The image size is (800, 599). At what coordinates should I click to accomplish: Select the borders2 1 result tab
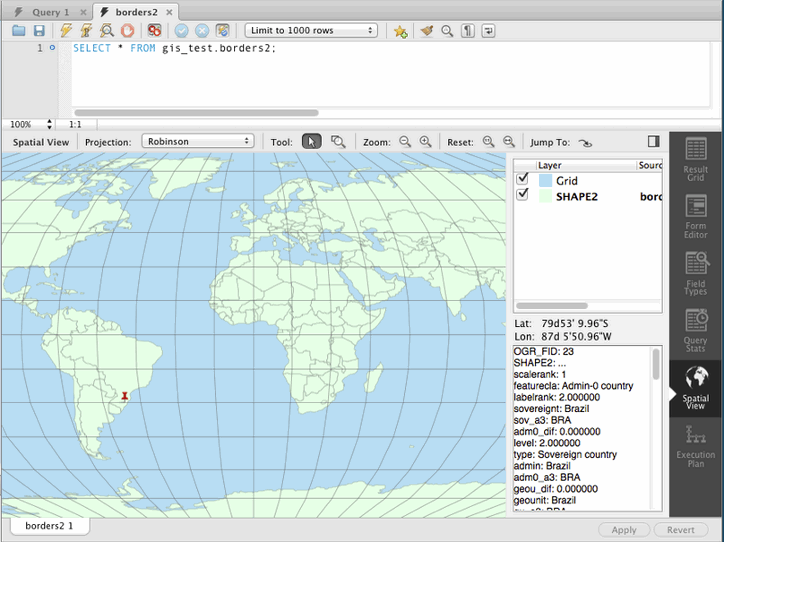[x=50, y=525]
